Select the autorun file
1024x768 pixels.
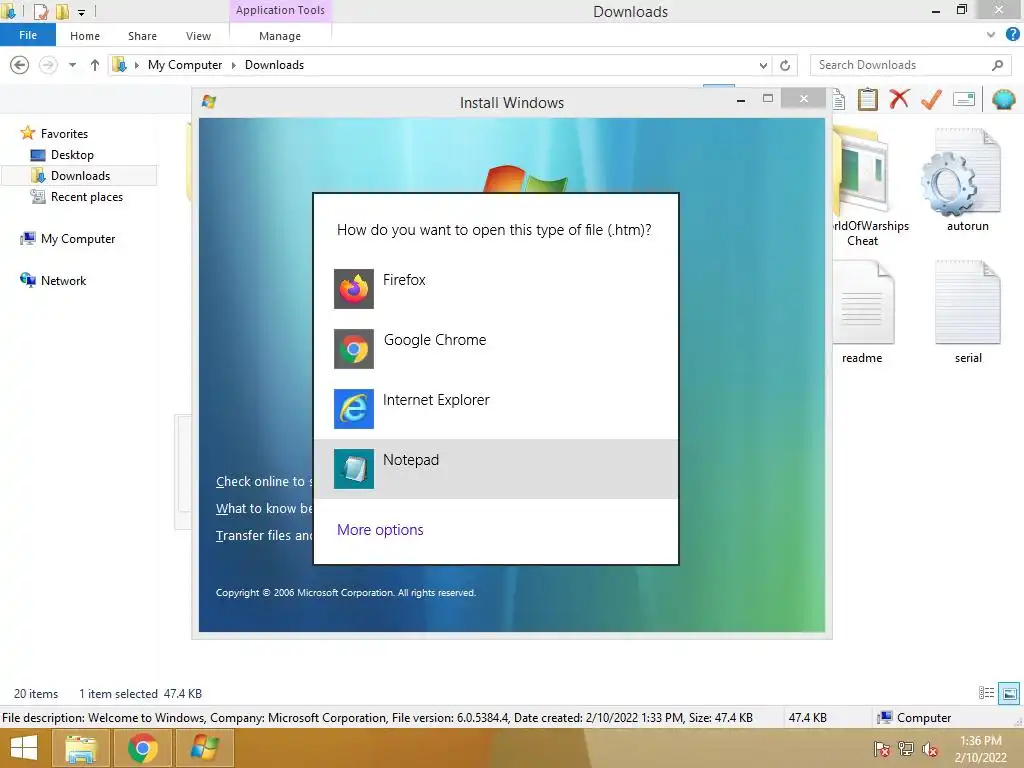click(968, 180)
